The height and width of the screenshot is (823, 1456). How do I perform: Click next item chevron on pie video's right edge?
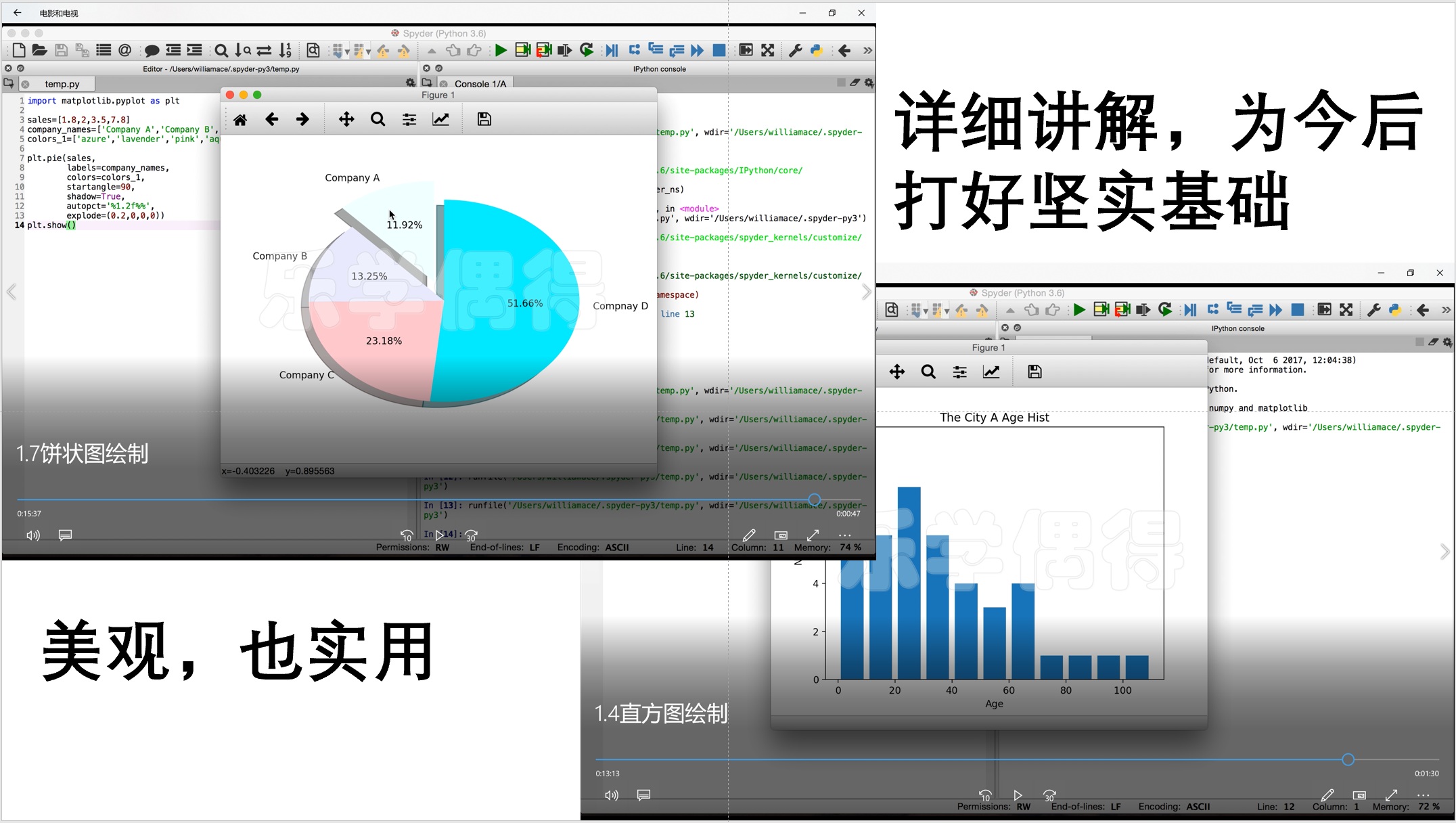pyautogui.click(x=867, y=292)
